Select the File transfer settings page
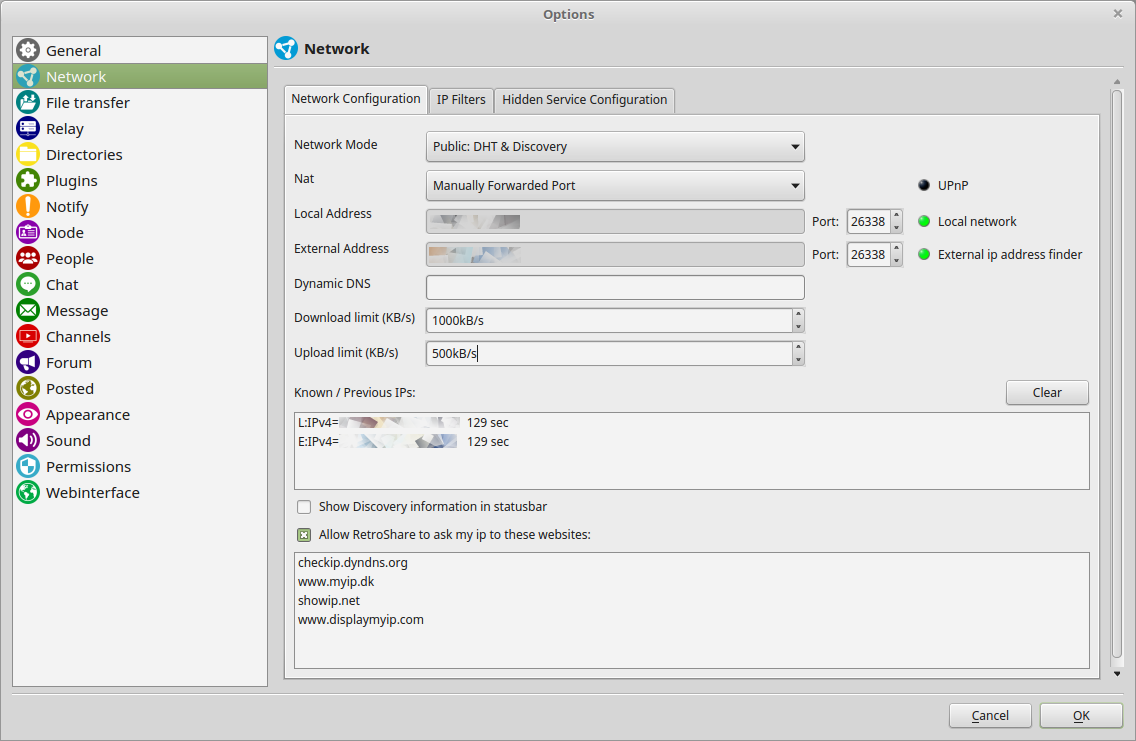This screenshot has width=1136, height=741. [x=140, y=102]
